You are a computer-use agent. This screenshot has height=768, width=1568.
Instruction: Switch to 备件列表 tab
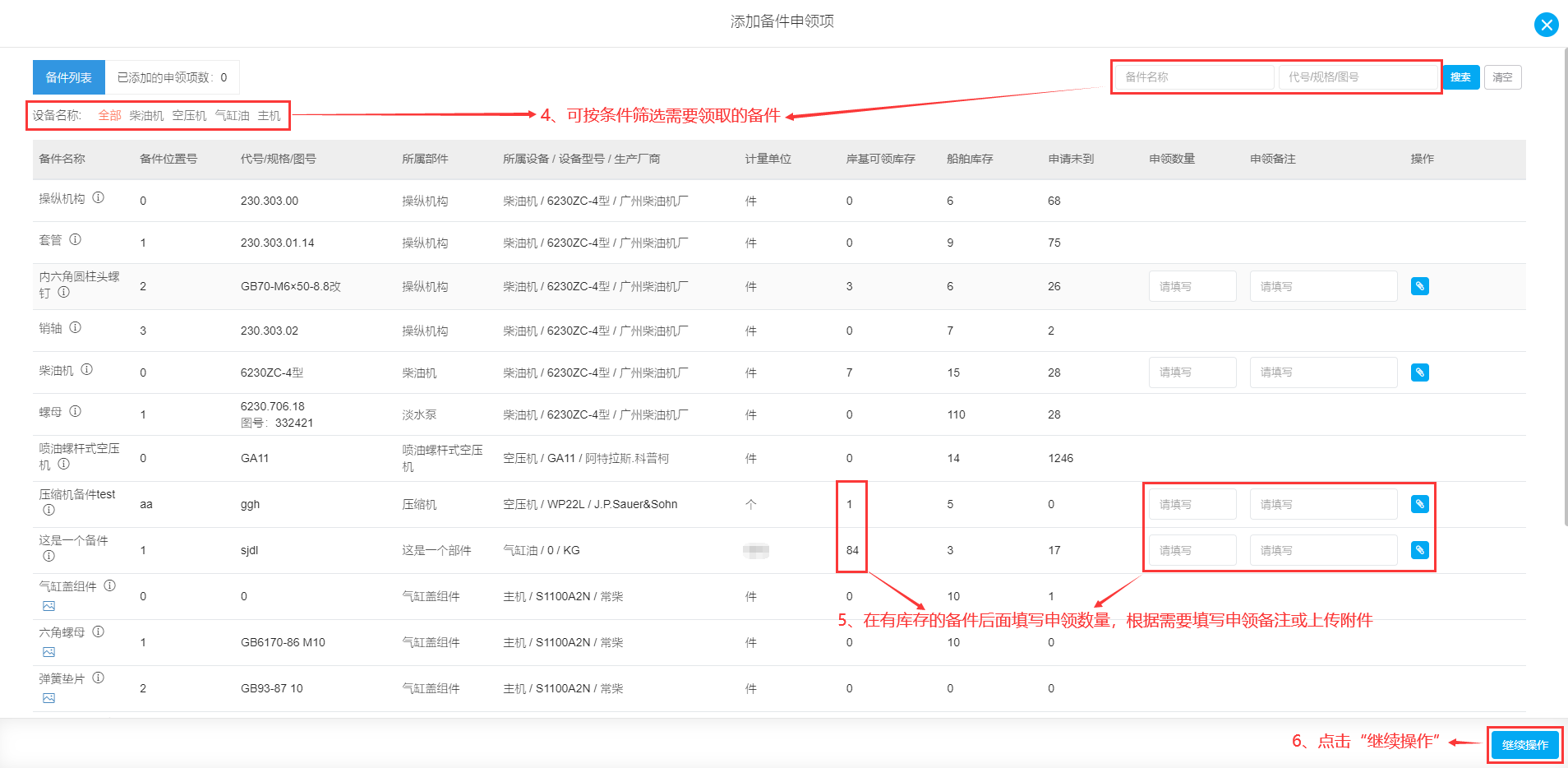69,77
